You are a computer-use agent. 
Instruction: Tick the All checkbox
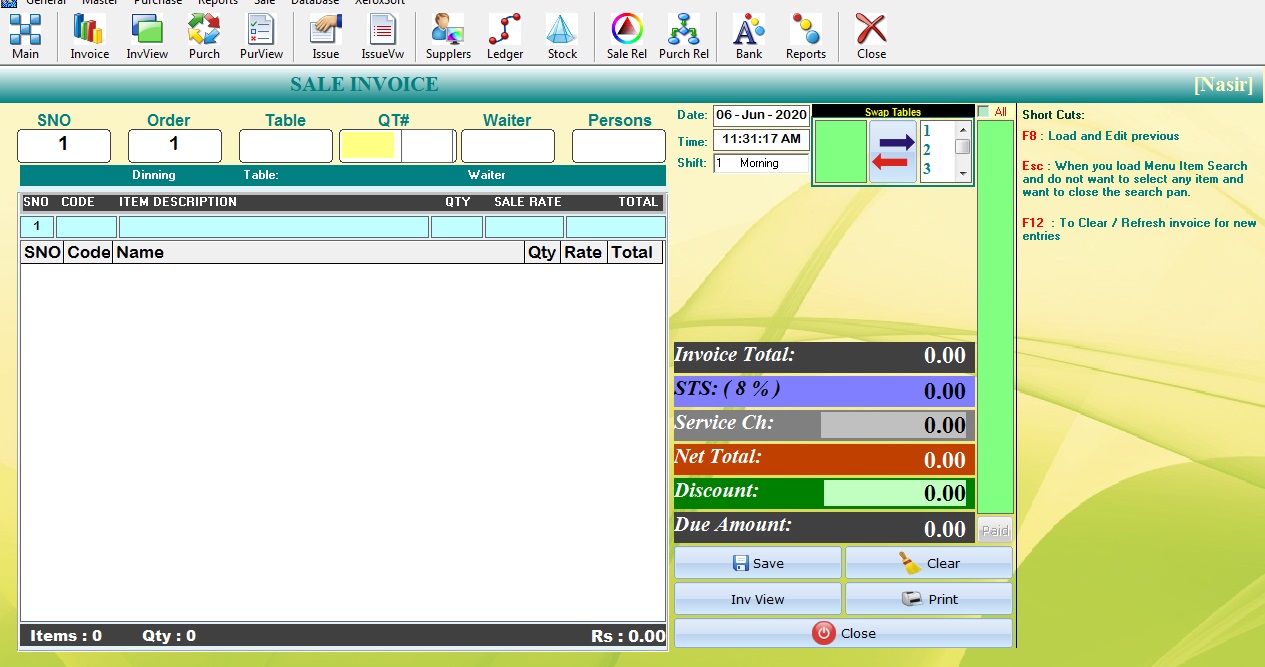click(984, 112)
